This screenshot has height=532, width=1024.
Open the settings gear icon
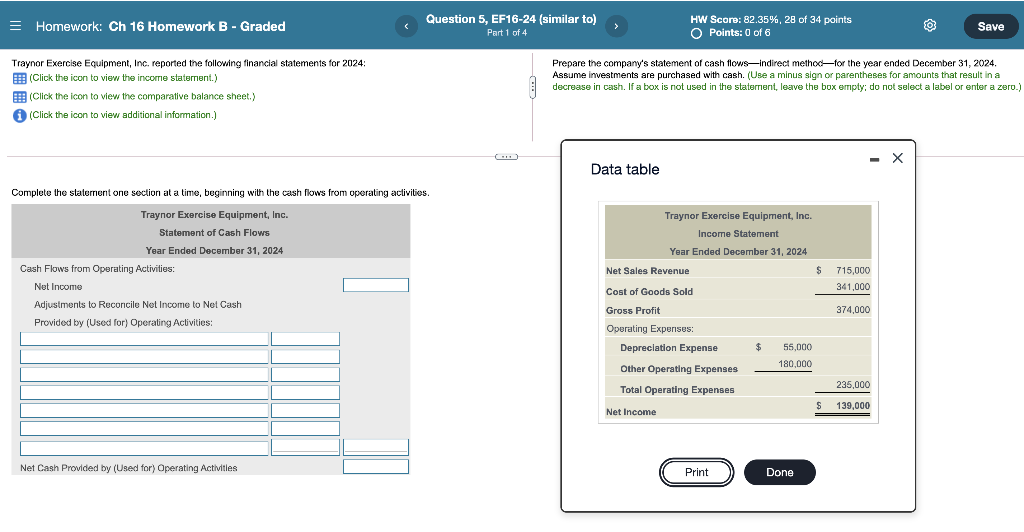[930, 25]
